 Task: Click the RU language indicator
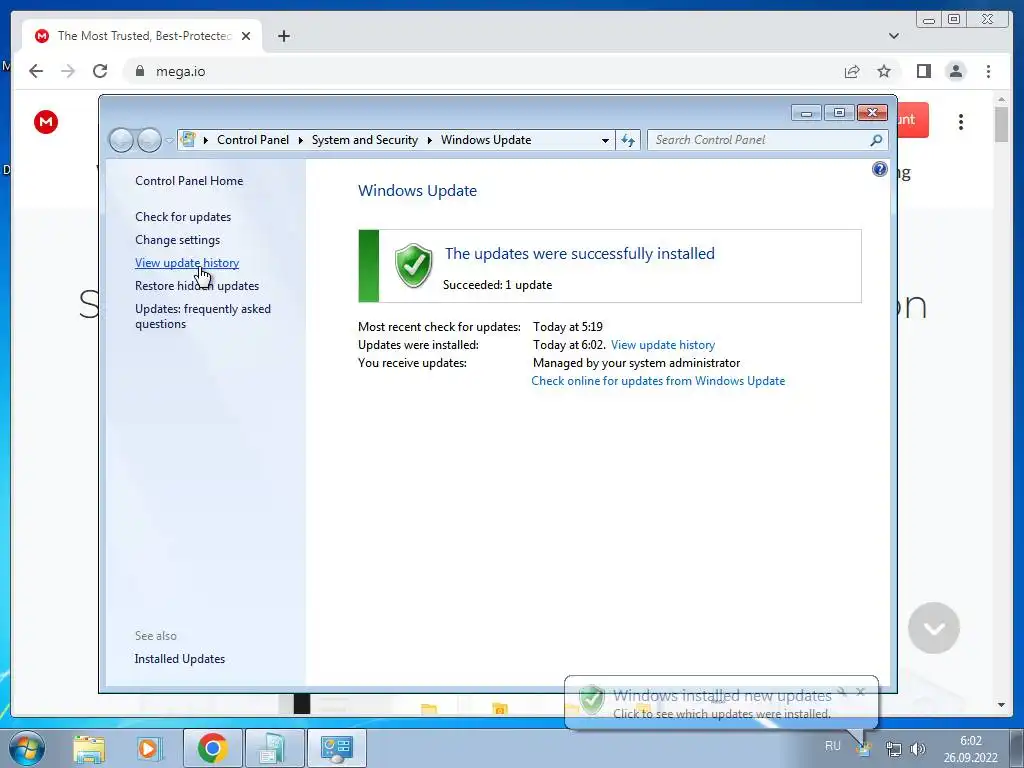point(833,746)
